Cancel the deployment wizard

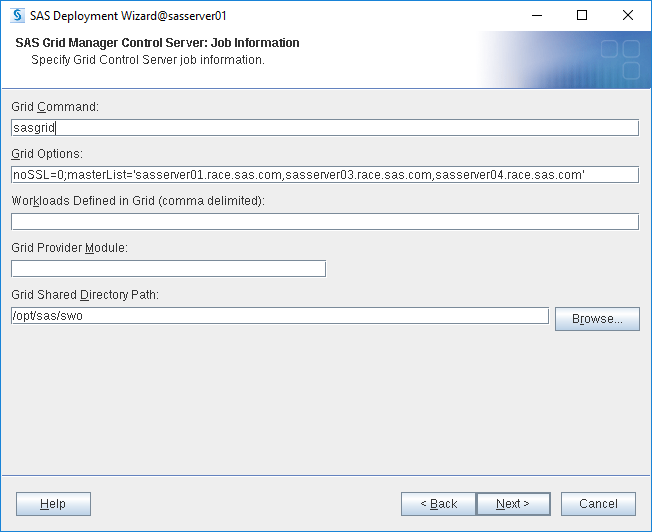click(598, 504)
